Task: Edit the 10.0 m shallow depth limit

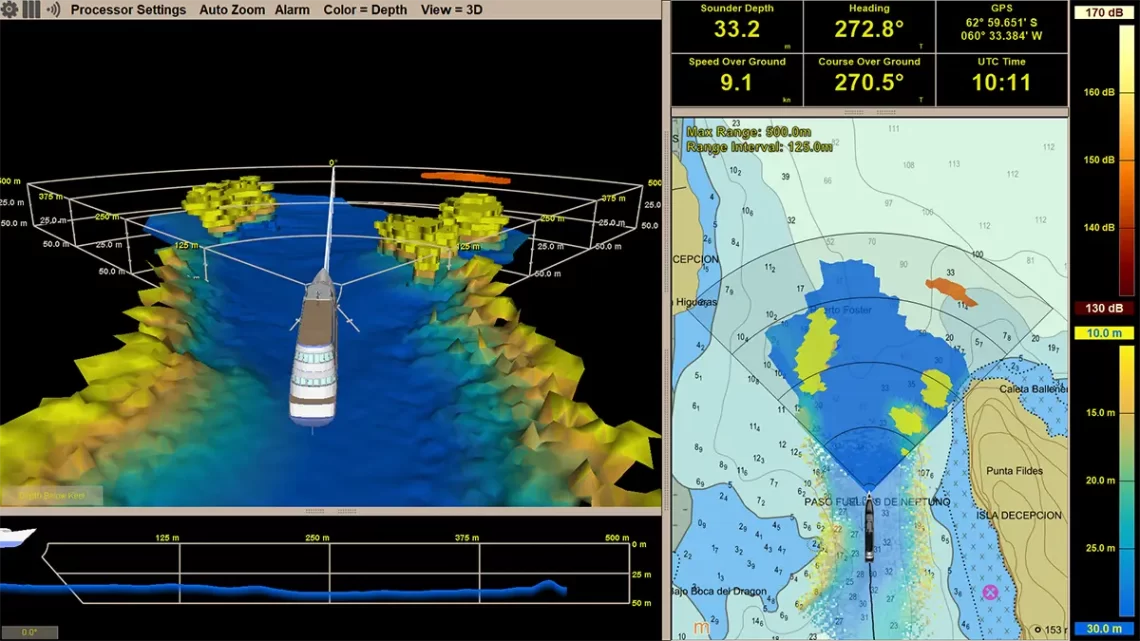Action: click(1104, 333)
